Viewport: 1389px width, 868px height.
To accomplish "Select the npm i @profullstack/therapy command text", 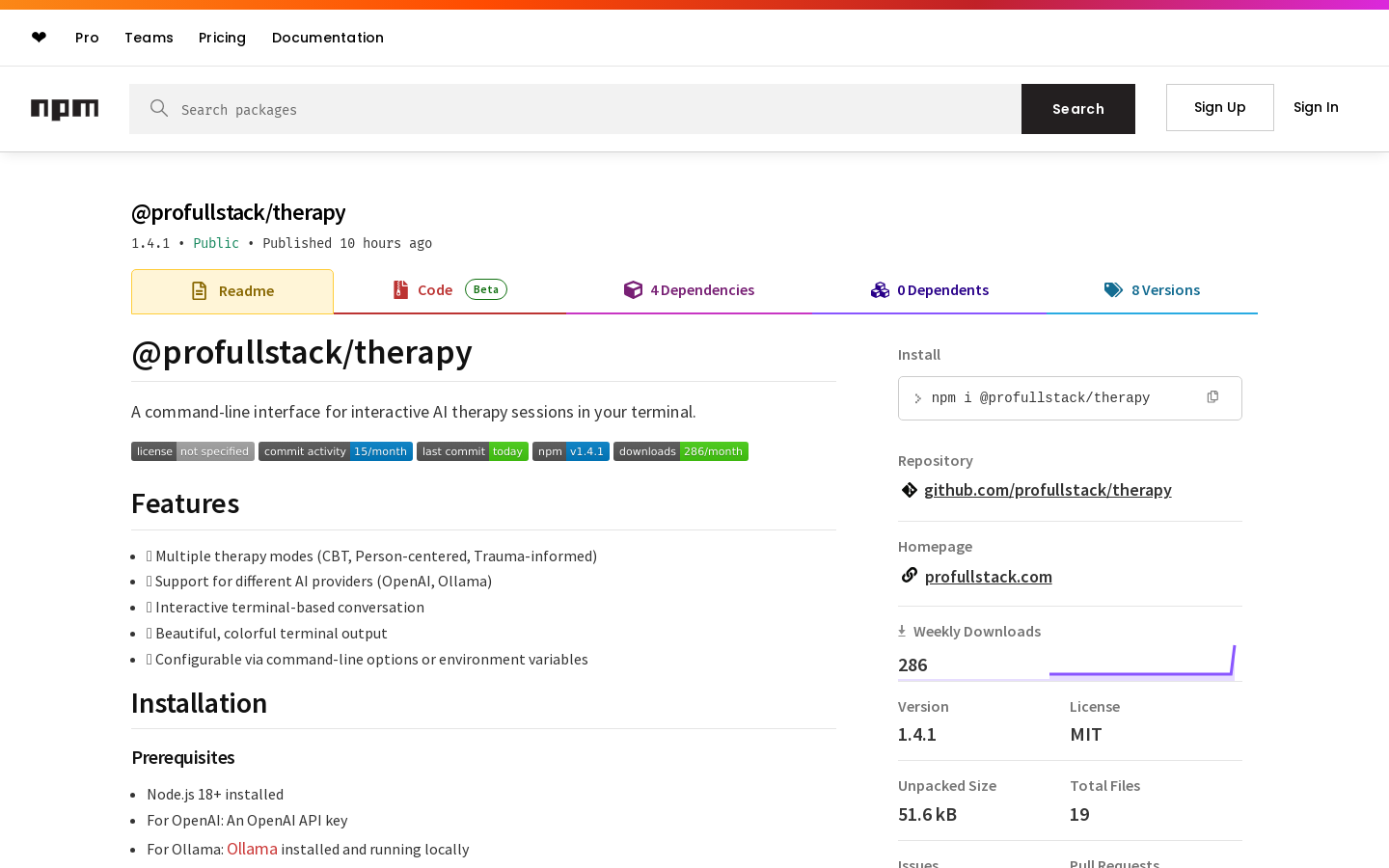I will pos(1041,398).
